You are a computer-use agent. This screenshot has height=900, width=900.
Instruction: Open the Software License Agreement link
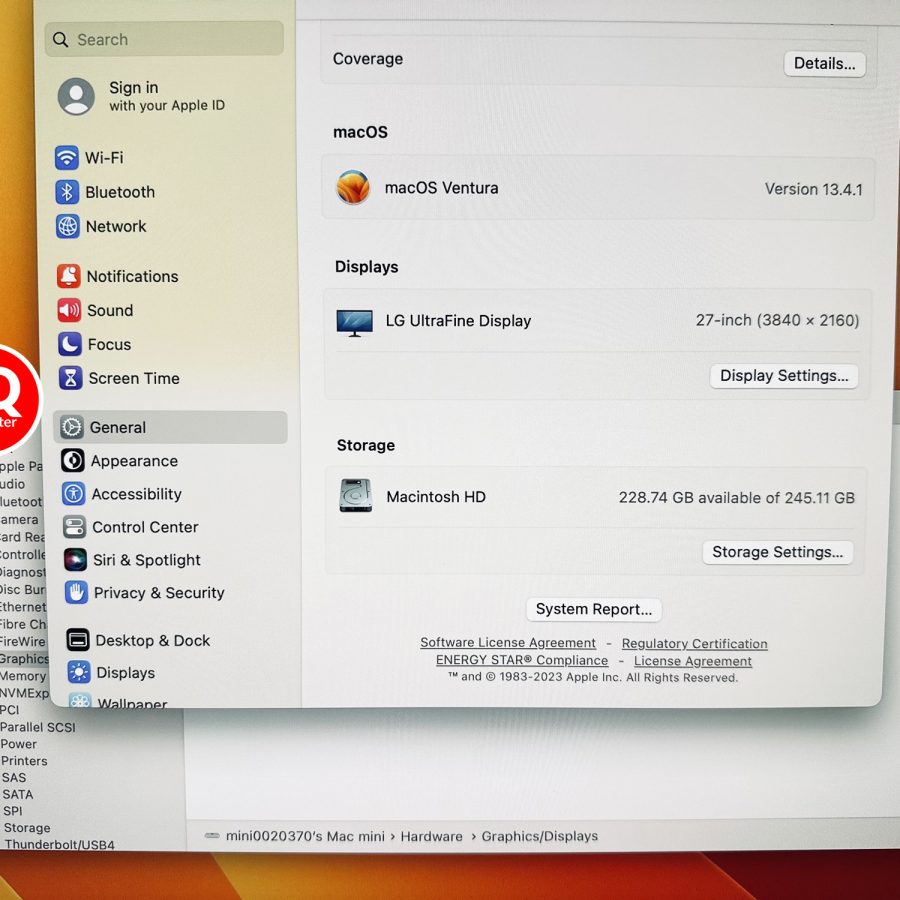[x=508, y=643]
